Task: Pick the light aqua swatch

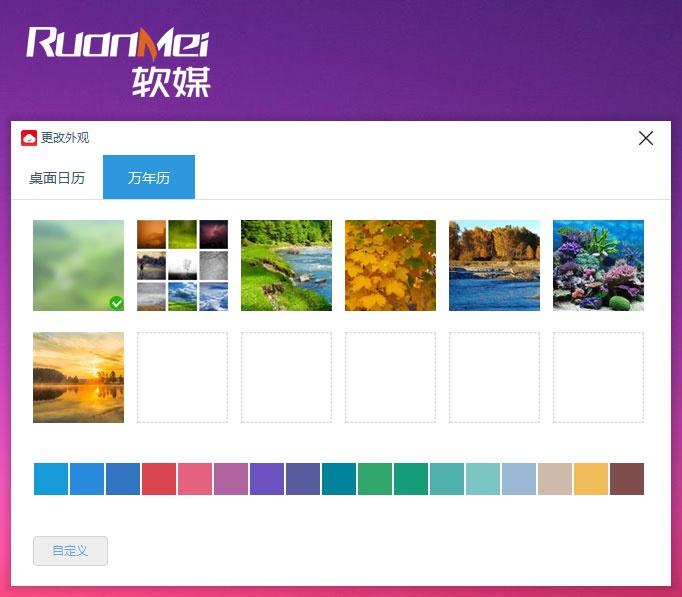Action: coord(483,479)
